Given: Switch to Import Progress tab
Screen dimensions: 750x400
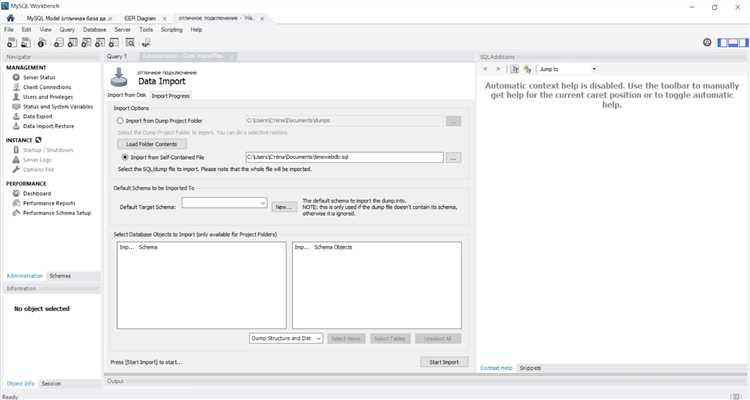Looking at the screenshot, I should click(x=171, y=96).
